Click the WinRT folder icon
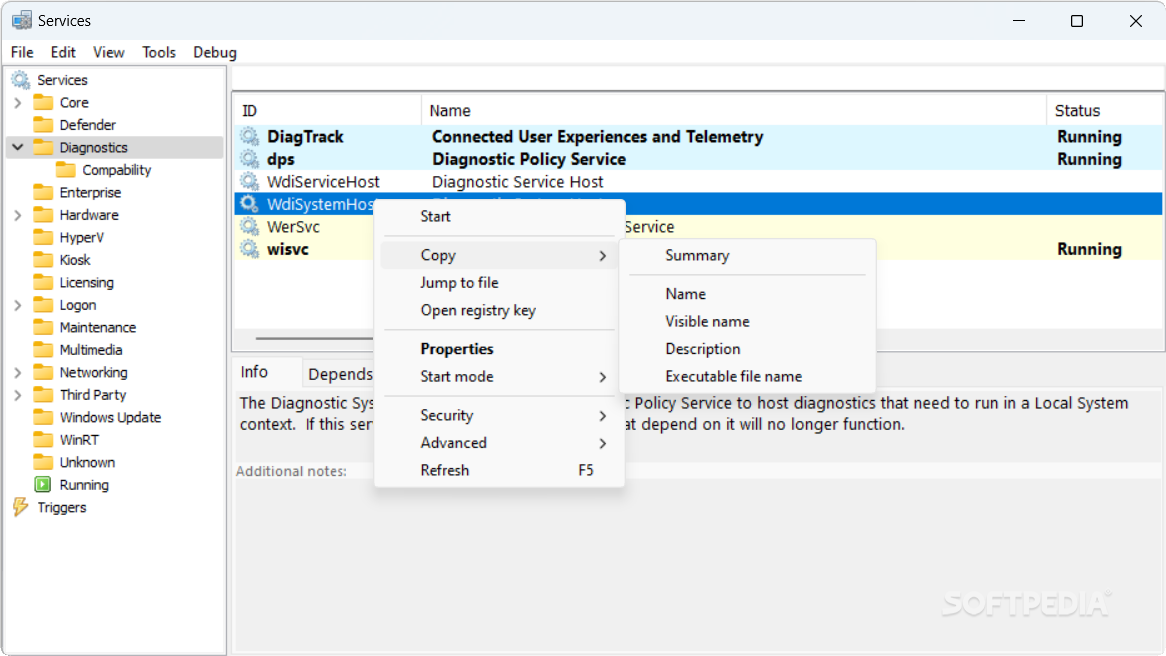This screenshot has height=656, width=1166. pos(44,440)
